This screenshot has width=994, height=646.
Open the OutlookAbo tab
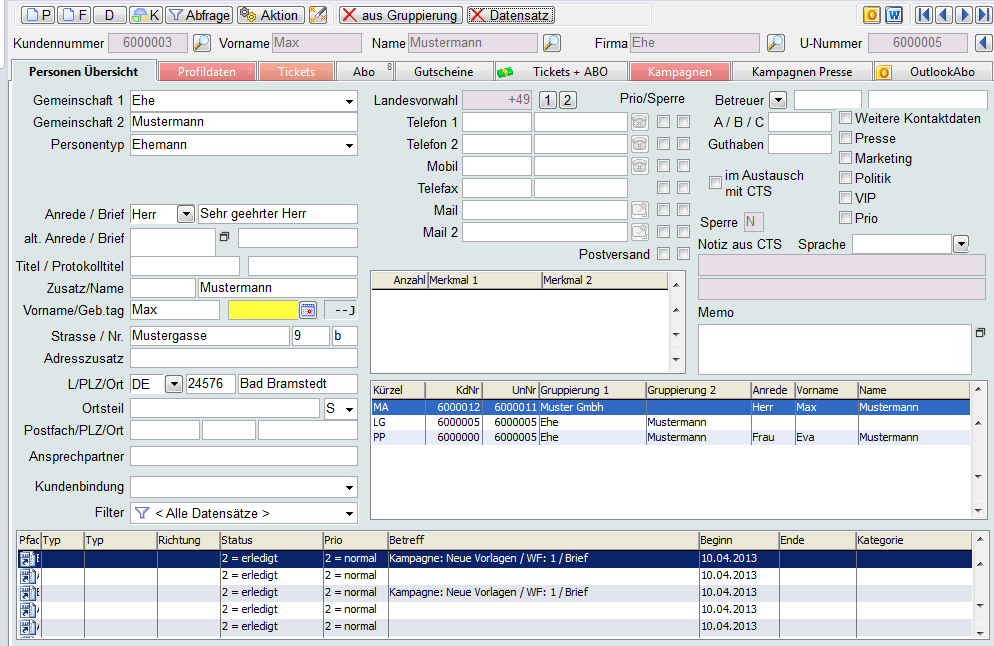point(933,72)
